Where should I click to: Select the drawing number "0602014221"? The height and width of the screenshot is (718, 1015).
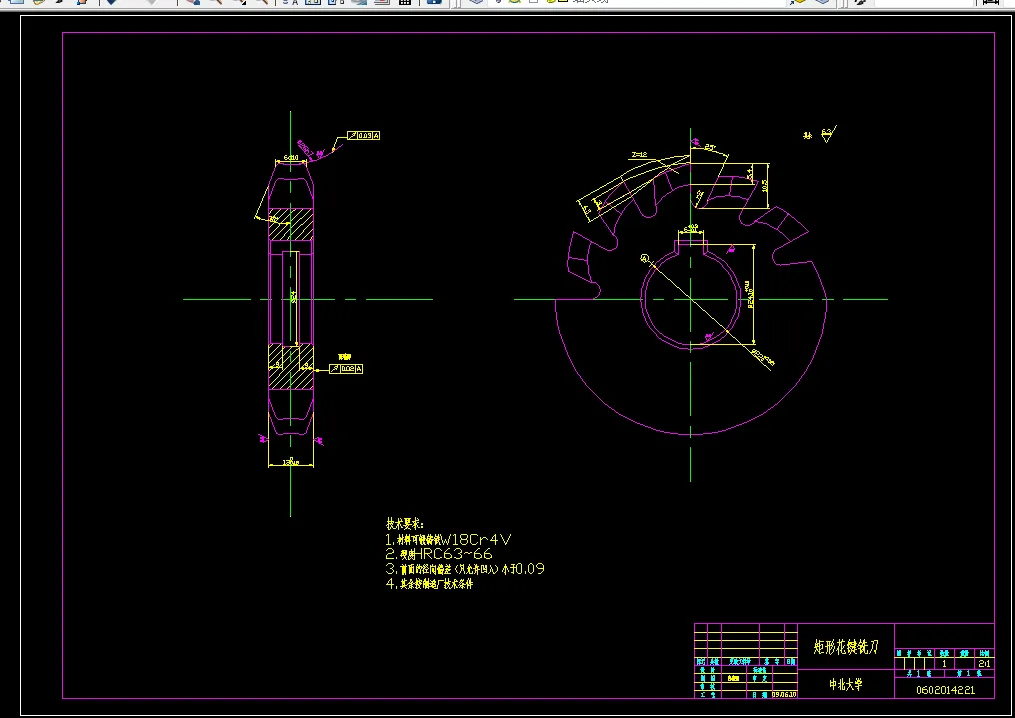point(945,690)
